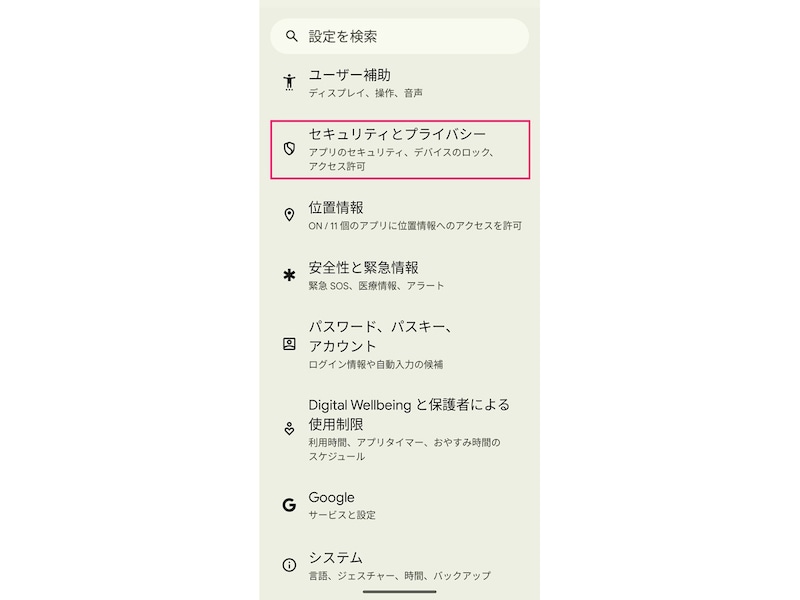Click the Digital Wellbeing hourglass icon
This screenshot has height=600, width=800.
(288, 424)
